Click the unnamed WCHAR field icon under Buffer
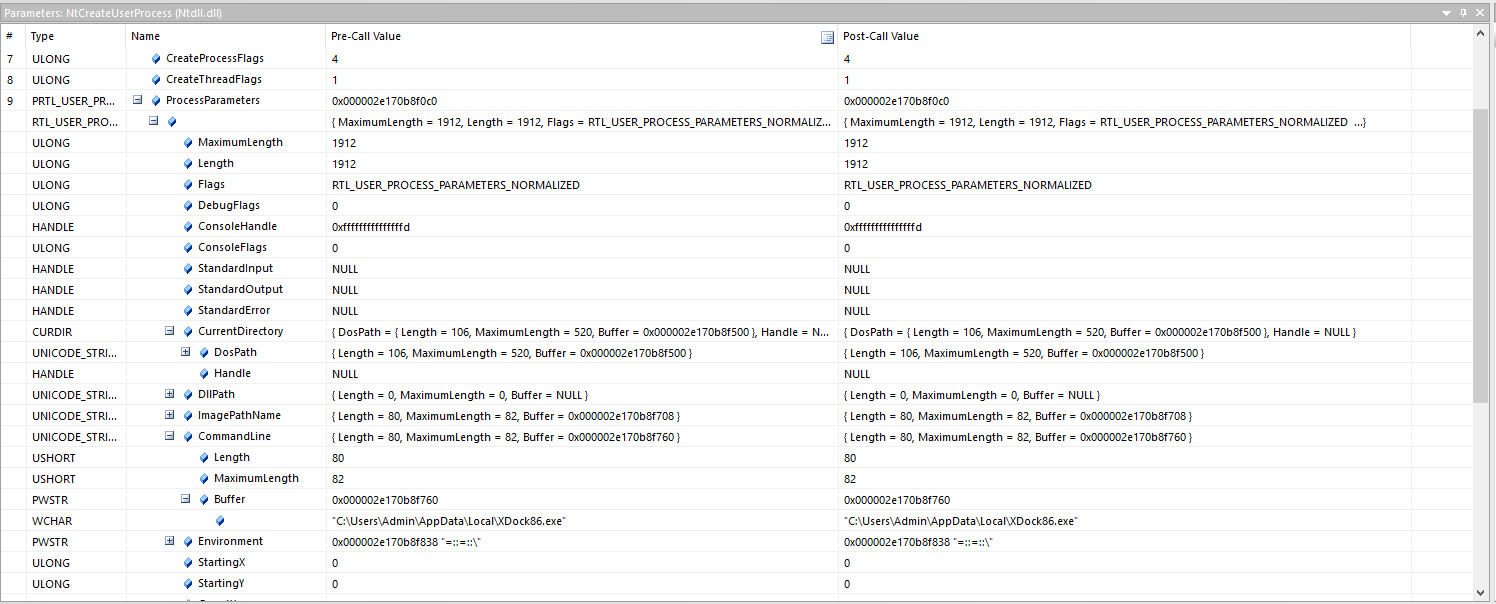Image resolution: width=1496 pixels, height=604 pixels. pyautogui.click(x=220, y=521)
